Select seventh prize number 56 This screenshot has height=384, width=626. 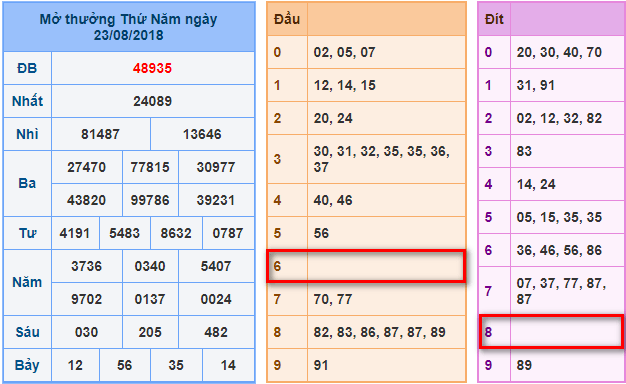tap(125, 365)
